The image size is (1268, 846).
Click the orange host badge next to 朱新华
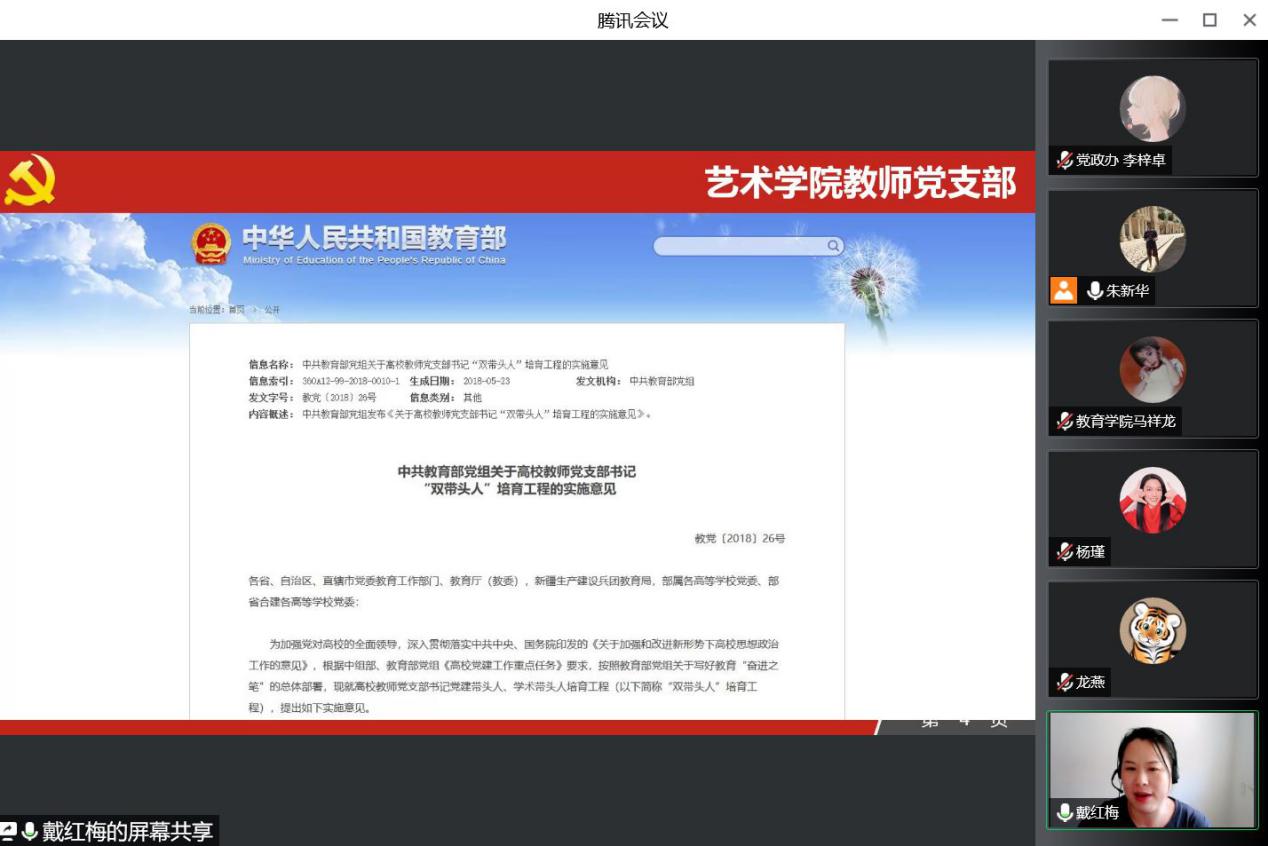pyautogui.click(x=1063, y=290)
